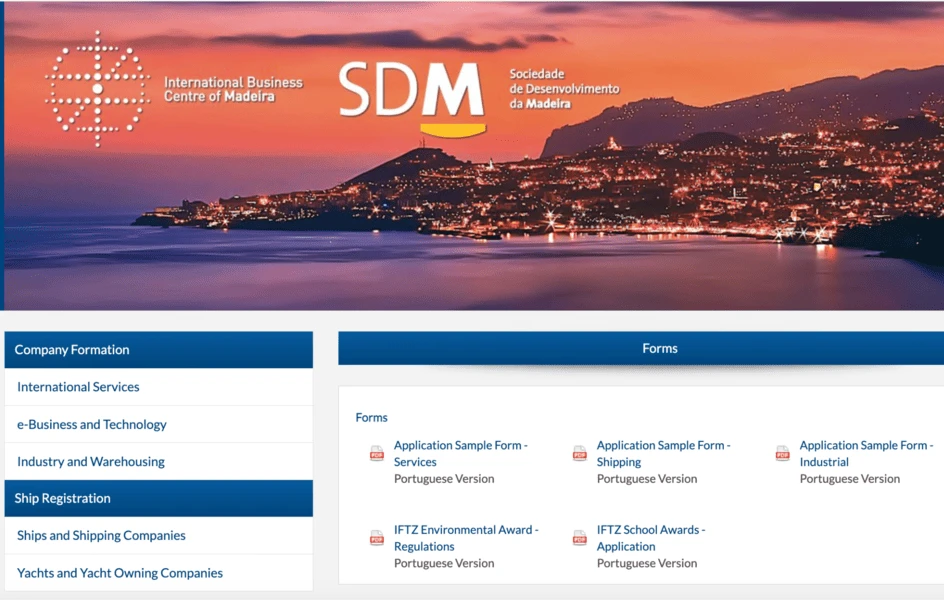The width and height of the screenshot is (944, 600).
Task: Open IFTZ Environmental Award - Regulations document
Action: [466, 538]
